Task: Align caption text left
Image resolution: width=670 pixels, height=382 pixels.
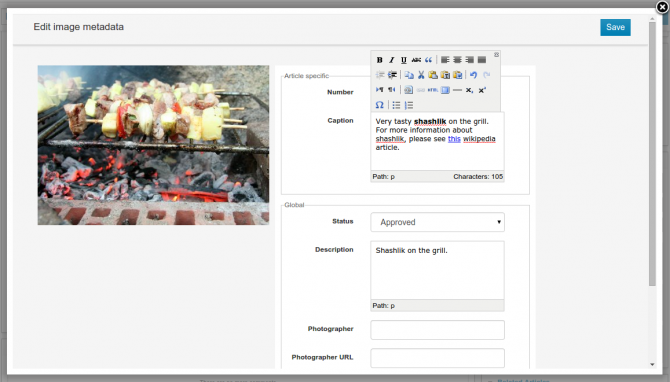Action: click(x=445, y=60)
